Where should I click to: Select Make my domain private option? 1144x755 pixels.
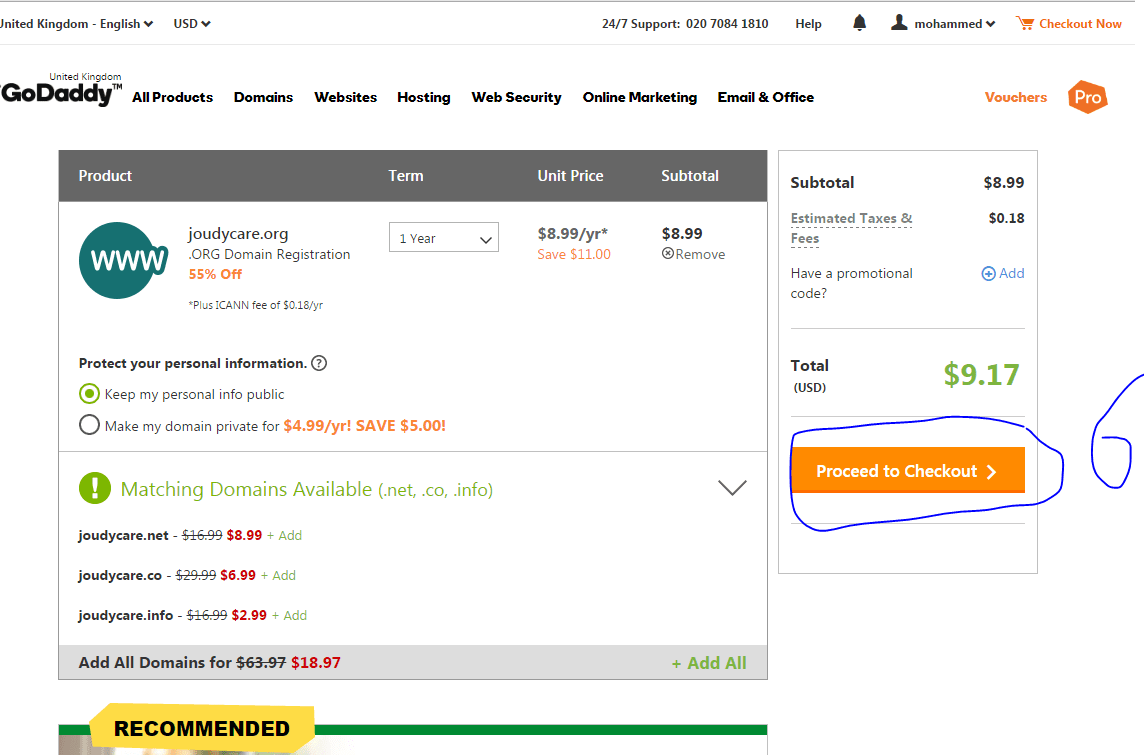[x=89, y=426]
